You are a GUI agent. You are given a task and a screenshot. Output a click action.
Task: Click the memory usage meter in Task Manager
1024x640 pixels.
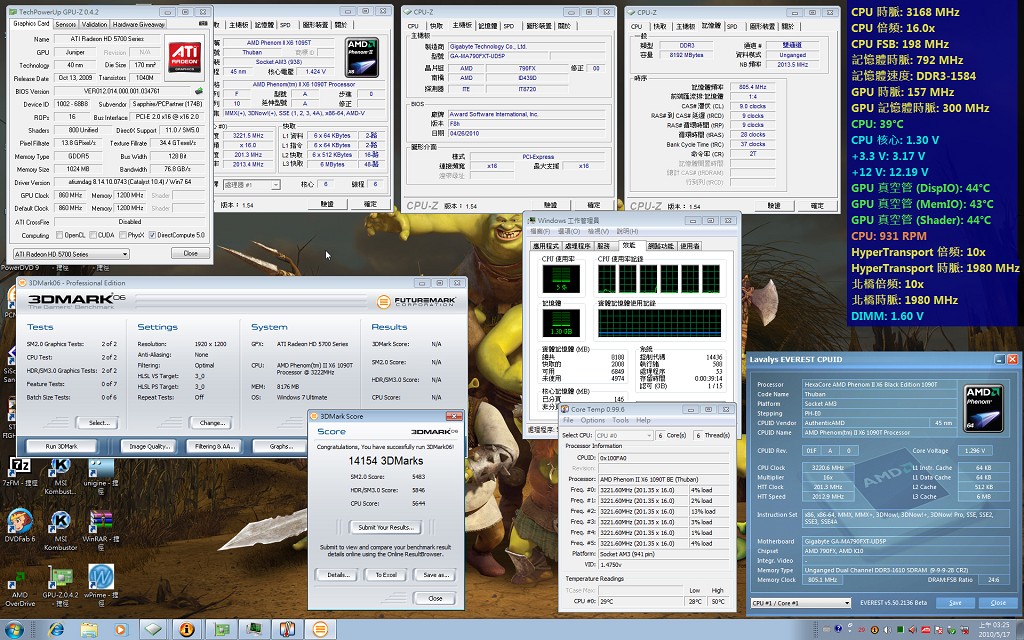point(561,323)
